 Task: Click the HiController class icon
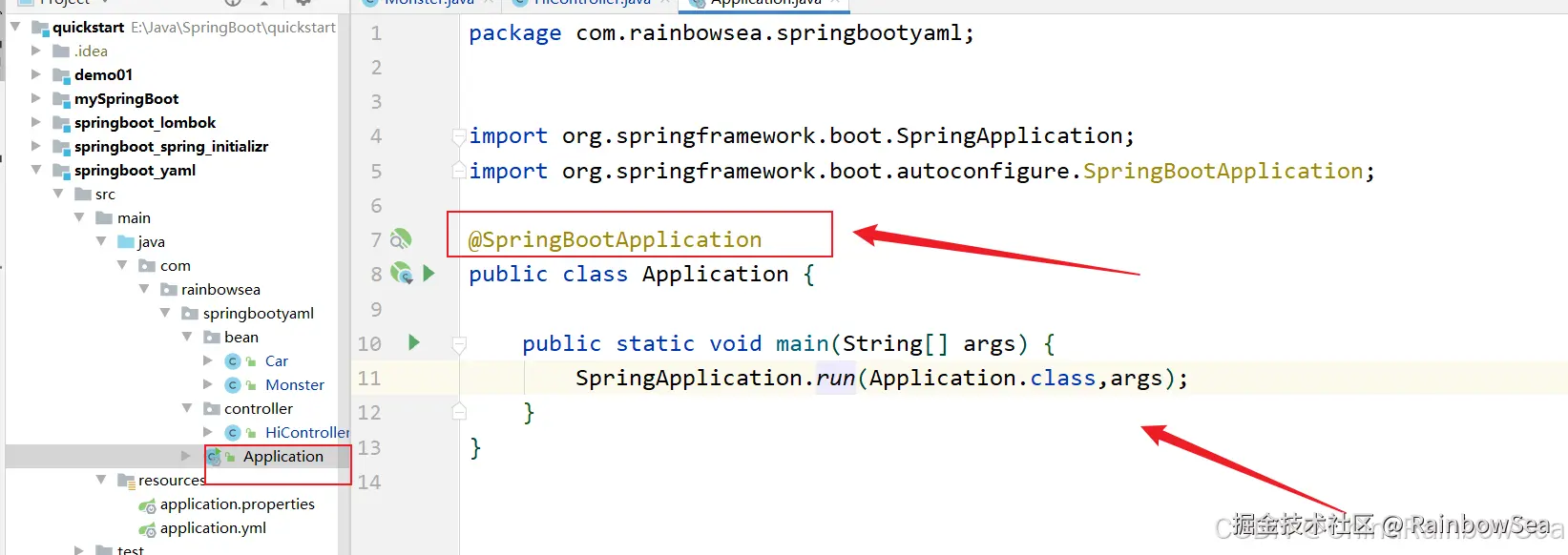click(x=232, y=433)
